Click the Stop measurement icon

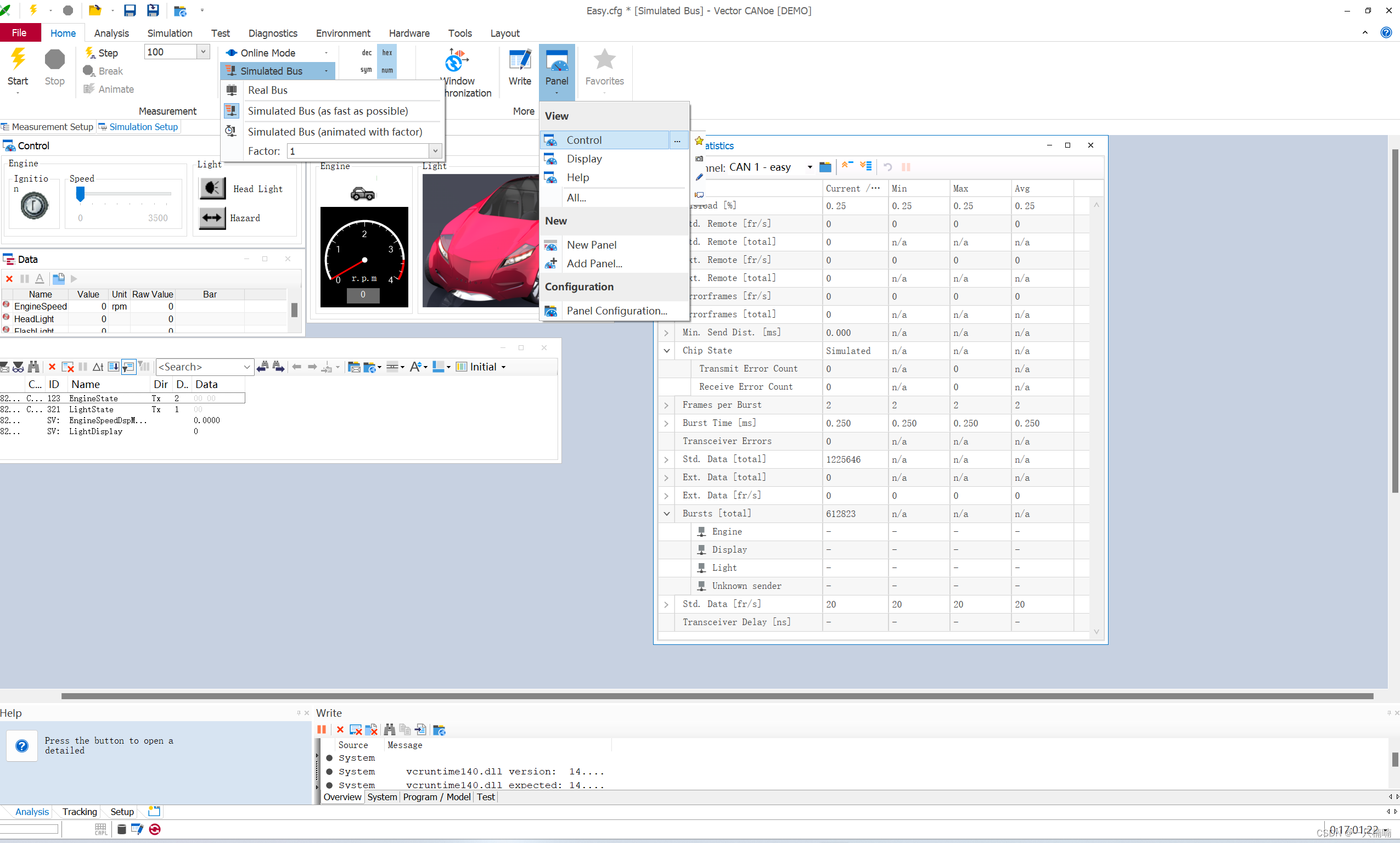(54, 60)
